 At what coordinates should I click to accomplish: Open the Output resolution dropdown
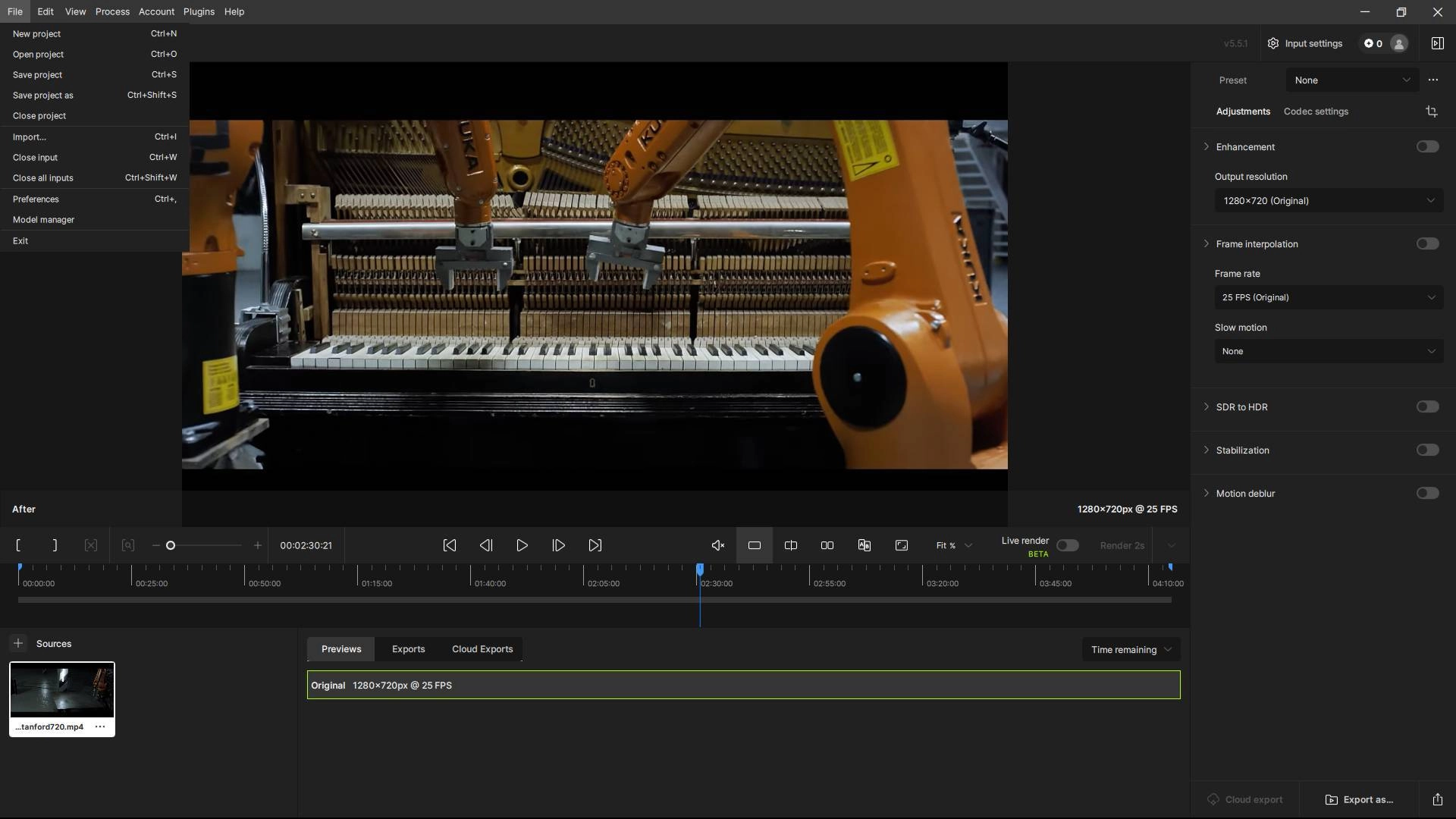tap(1329, 200)
